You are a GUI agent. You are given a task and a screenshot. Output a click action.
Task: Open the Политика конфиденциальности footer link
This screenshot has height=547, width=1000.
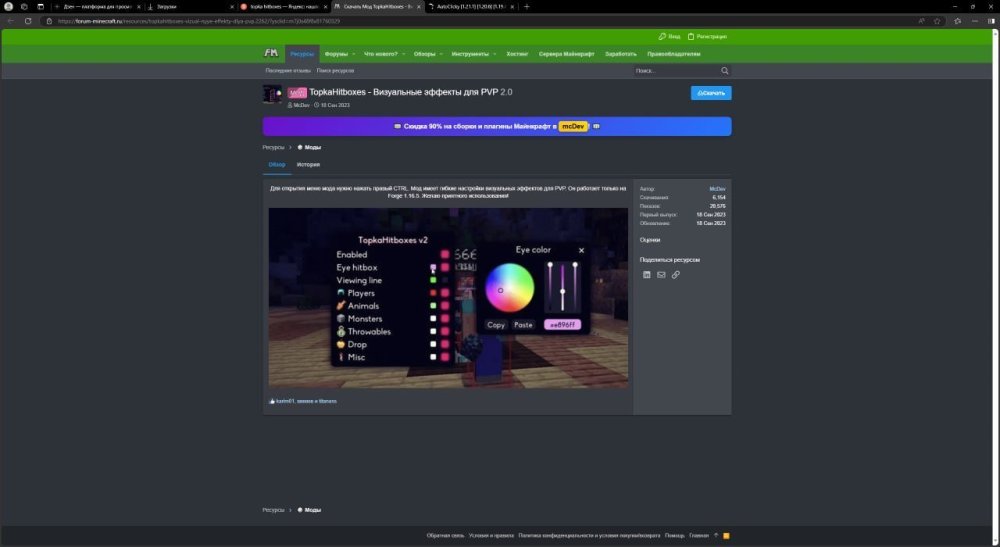pos(589,536)
